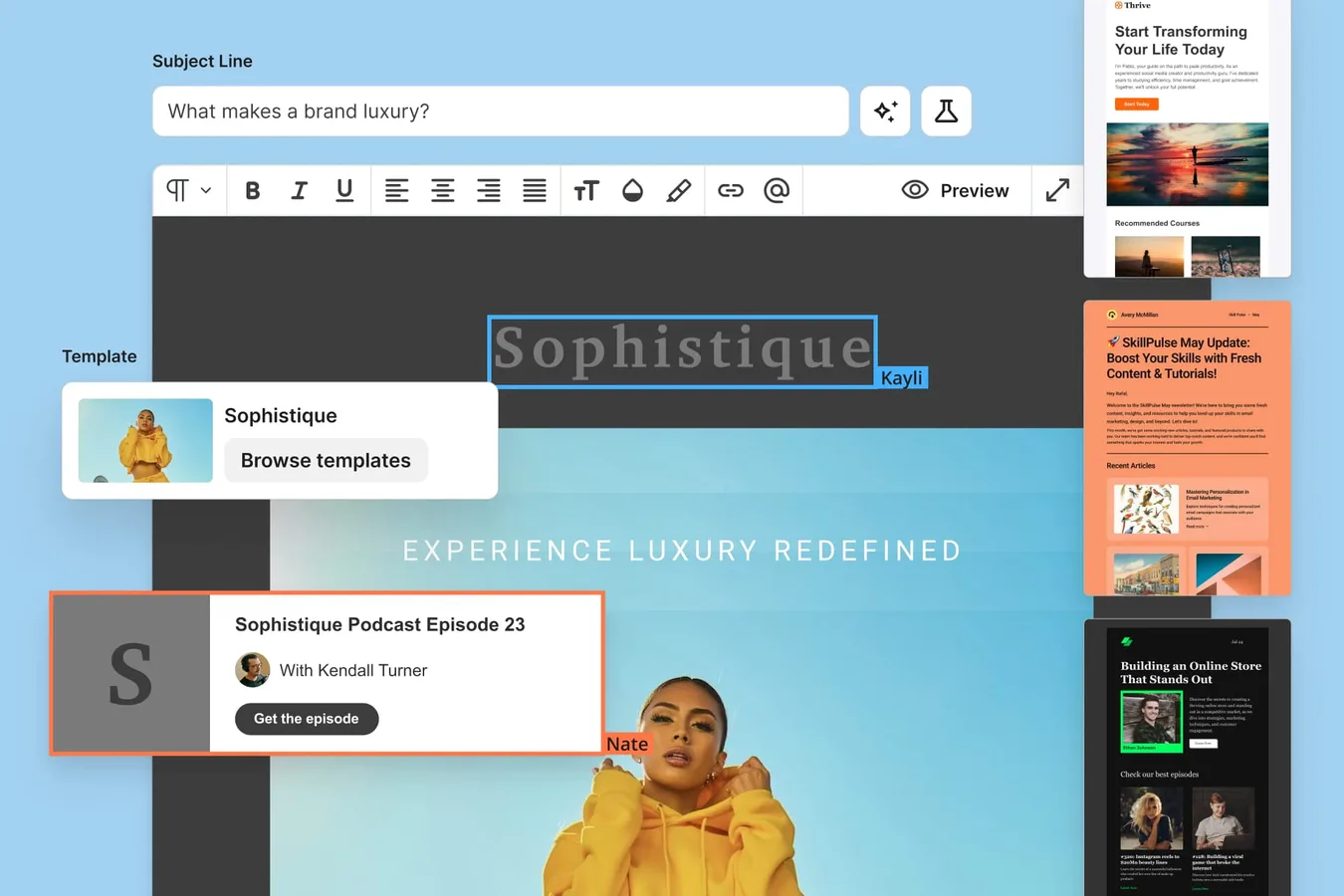Select the highlighter pen tool
The height and width of the screenshot is (896, 1344).
tap(679, 190)
